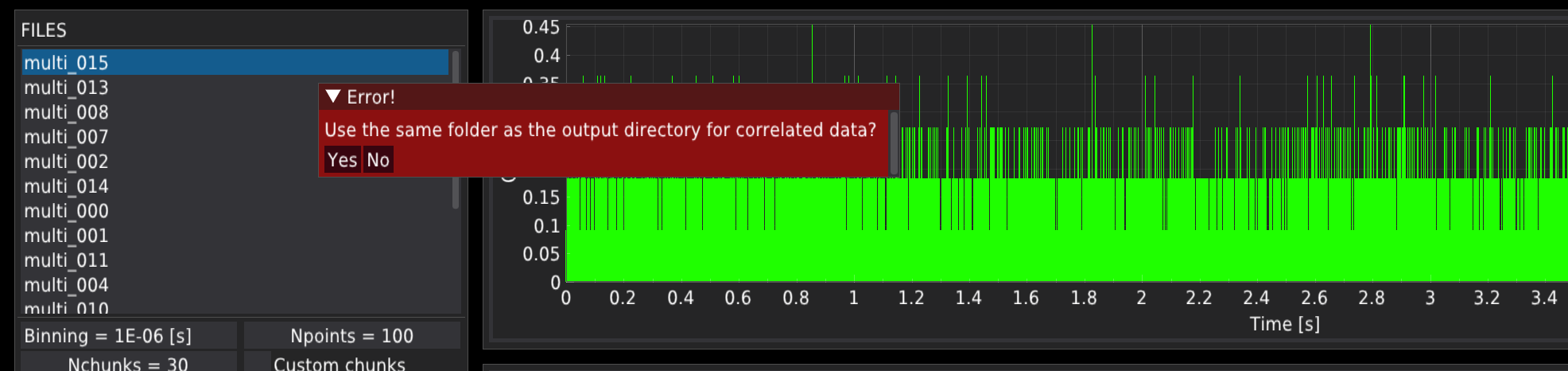The image size is (1568, 371).
Task: Choose file multi_011
Action: coord(66,260)
